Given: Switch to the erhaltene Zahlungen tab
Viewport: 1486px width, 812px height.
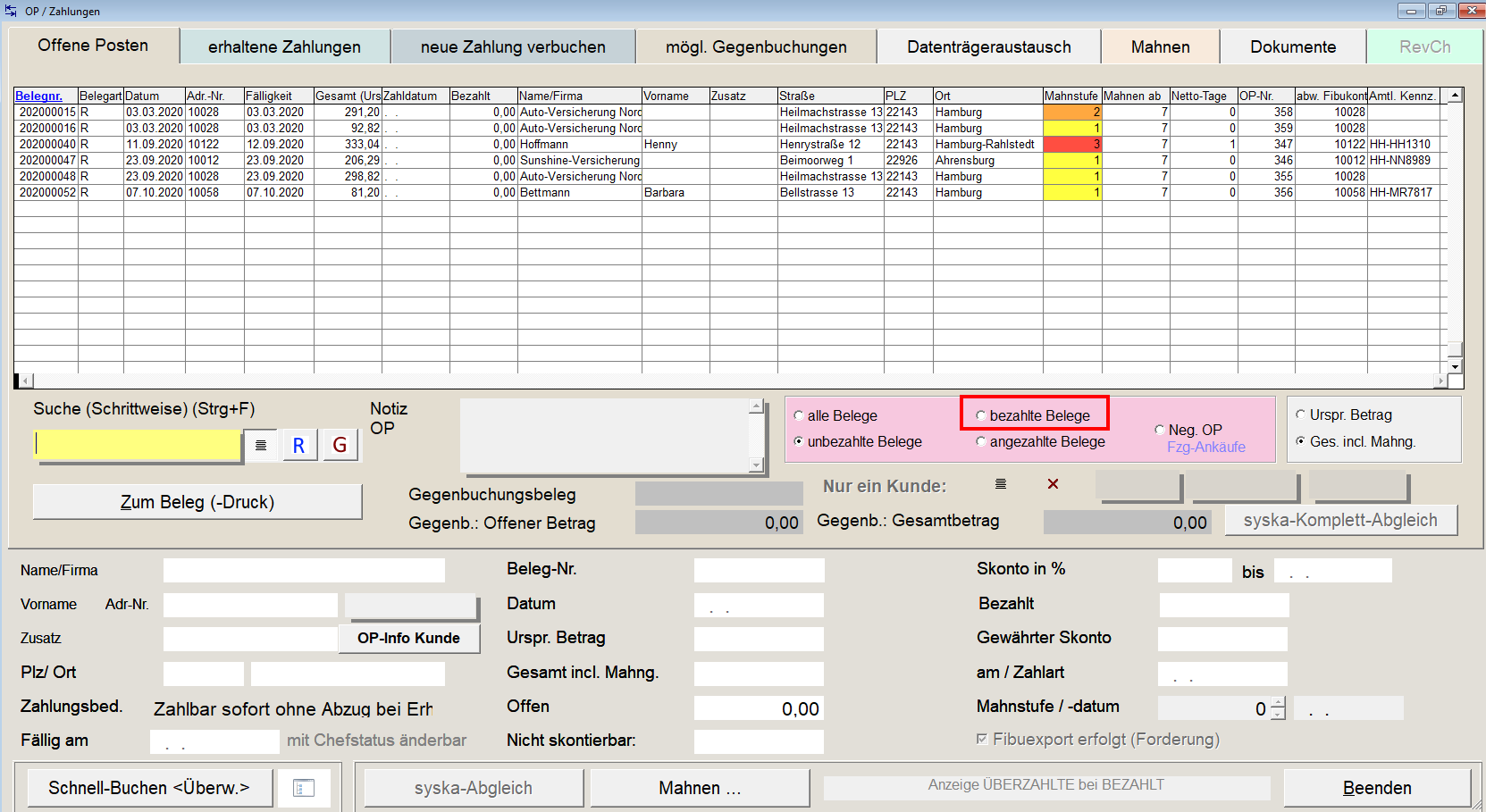Looking at the screenshot, I should tap(284, 46).
